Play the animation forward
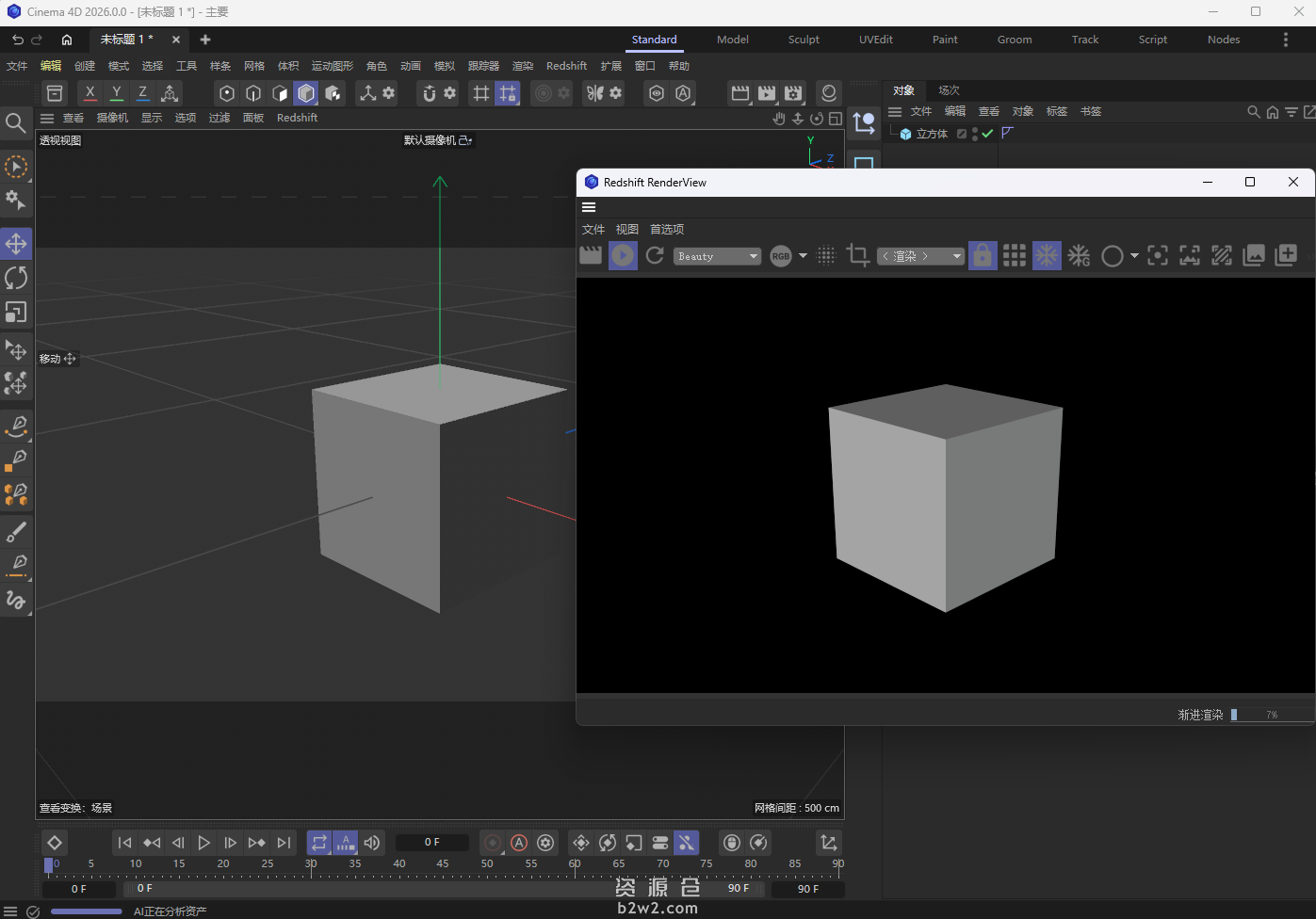1316x919 pixels. 204,843
